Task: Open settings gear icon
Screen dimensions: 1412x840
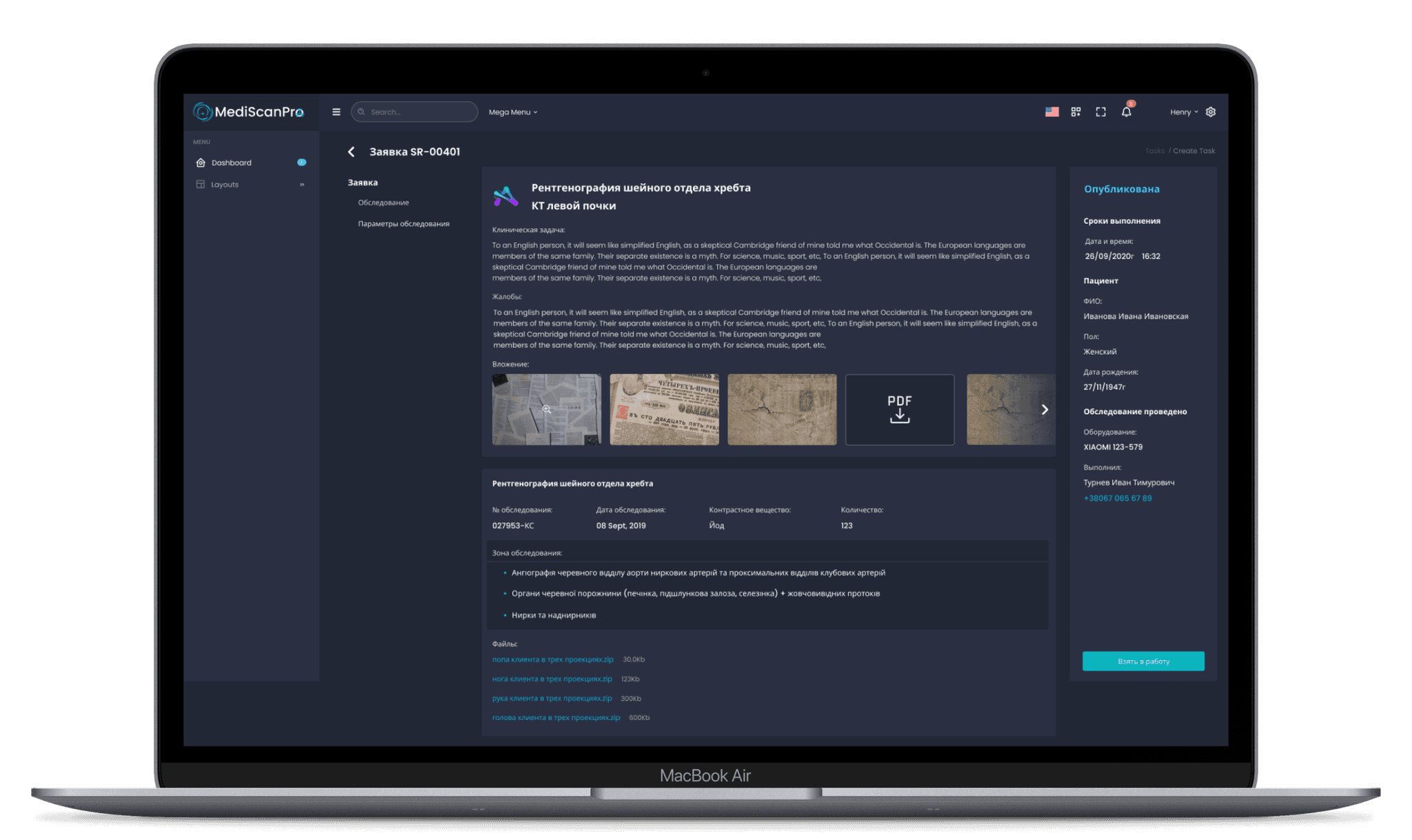Action: pos(1211,112)
